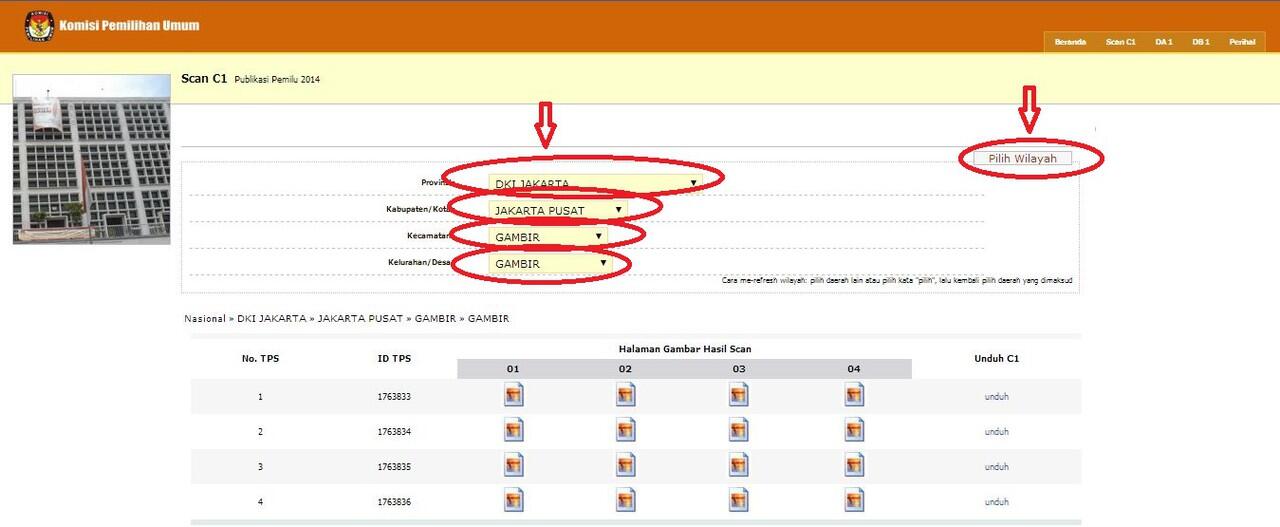This screenshot has height=527, width=1280.
Task: Click the KPU logo in header
Action: pos(38,26)
